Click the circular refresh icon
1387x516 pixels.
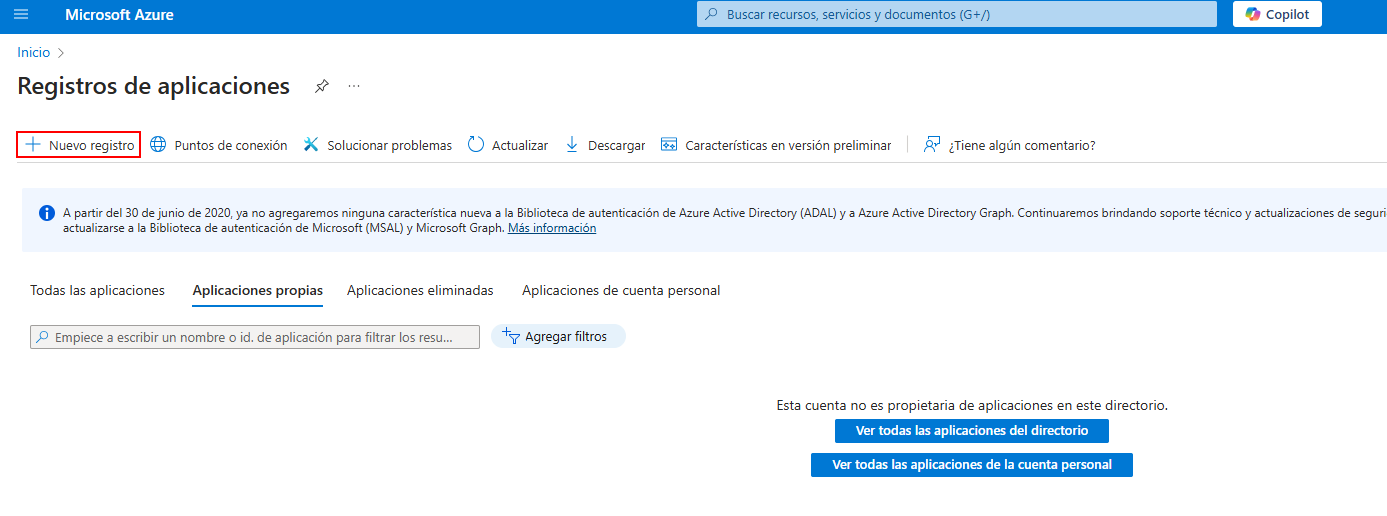(476, 145)
